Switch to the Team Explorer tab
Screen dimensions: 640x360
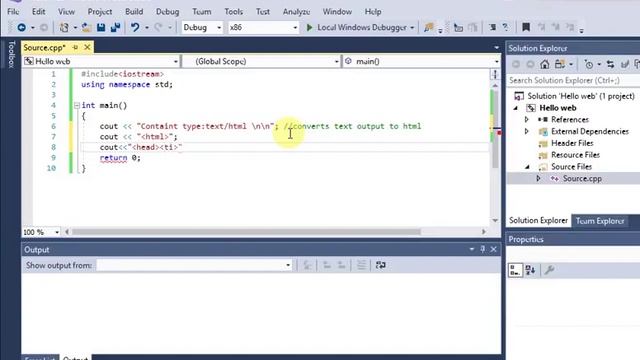point(600,221)
